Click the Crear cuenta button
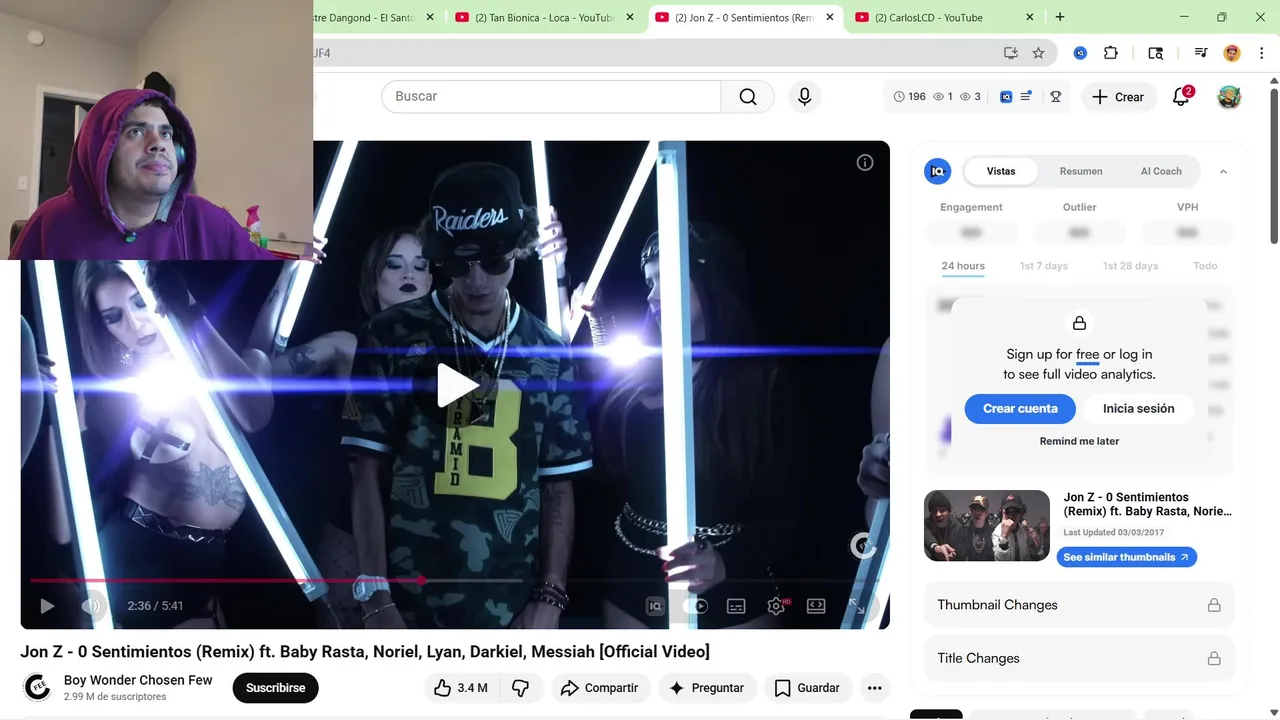Screen dimensions: 1280x720 tap(1020, 408)
